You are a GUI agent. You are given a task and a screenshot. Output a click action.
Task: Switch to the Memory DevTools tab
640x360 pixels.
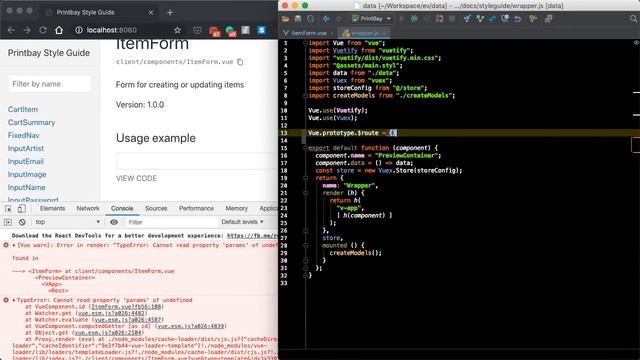236,209
